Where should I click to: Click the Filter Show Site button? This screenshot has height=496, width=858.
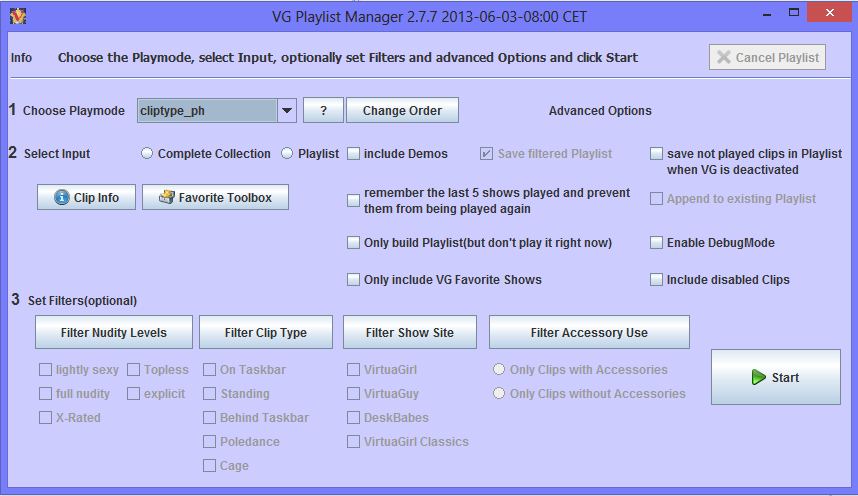click(x=410, y=333)
